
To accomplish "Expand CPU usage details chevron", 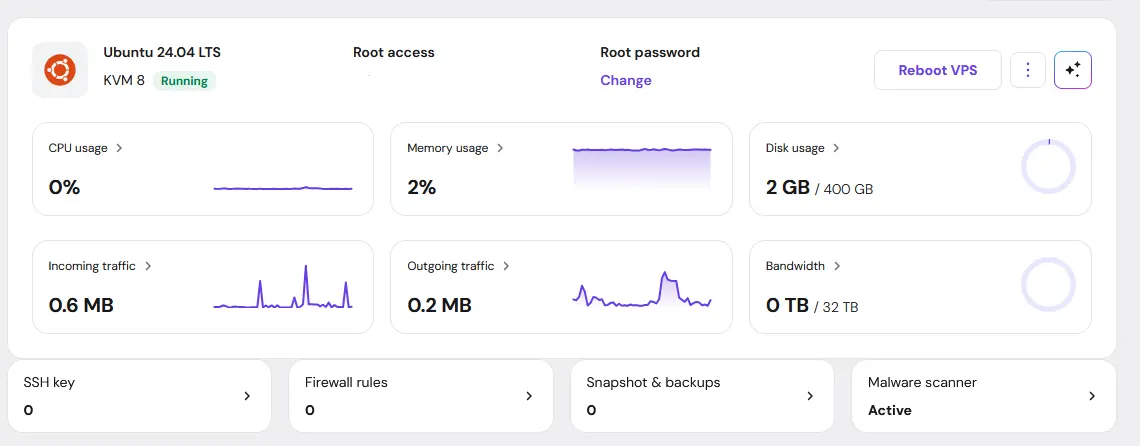I will 119,148.
